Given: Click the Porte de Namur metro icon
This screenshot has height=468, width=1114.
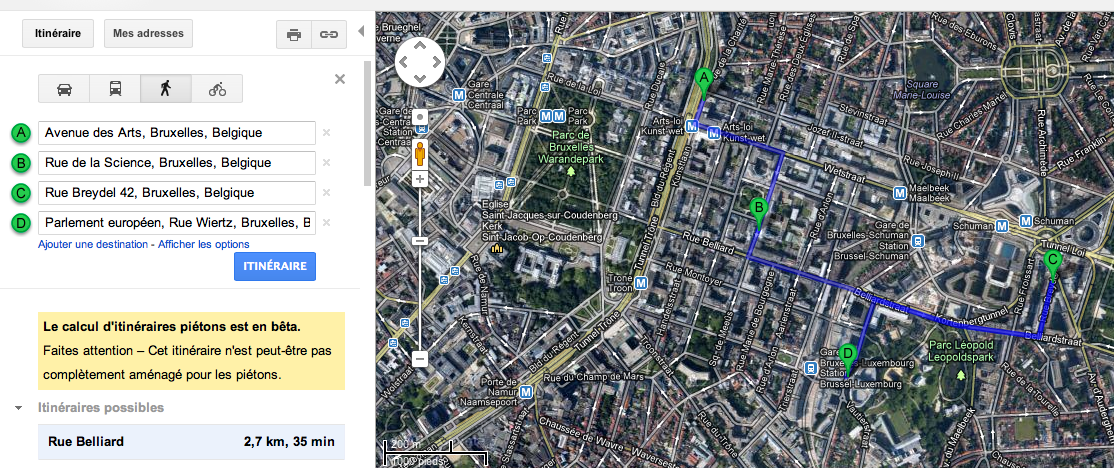Looking at the screenshot, I should (x=526, y=391).
